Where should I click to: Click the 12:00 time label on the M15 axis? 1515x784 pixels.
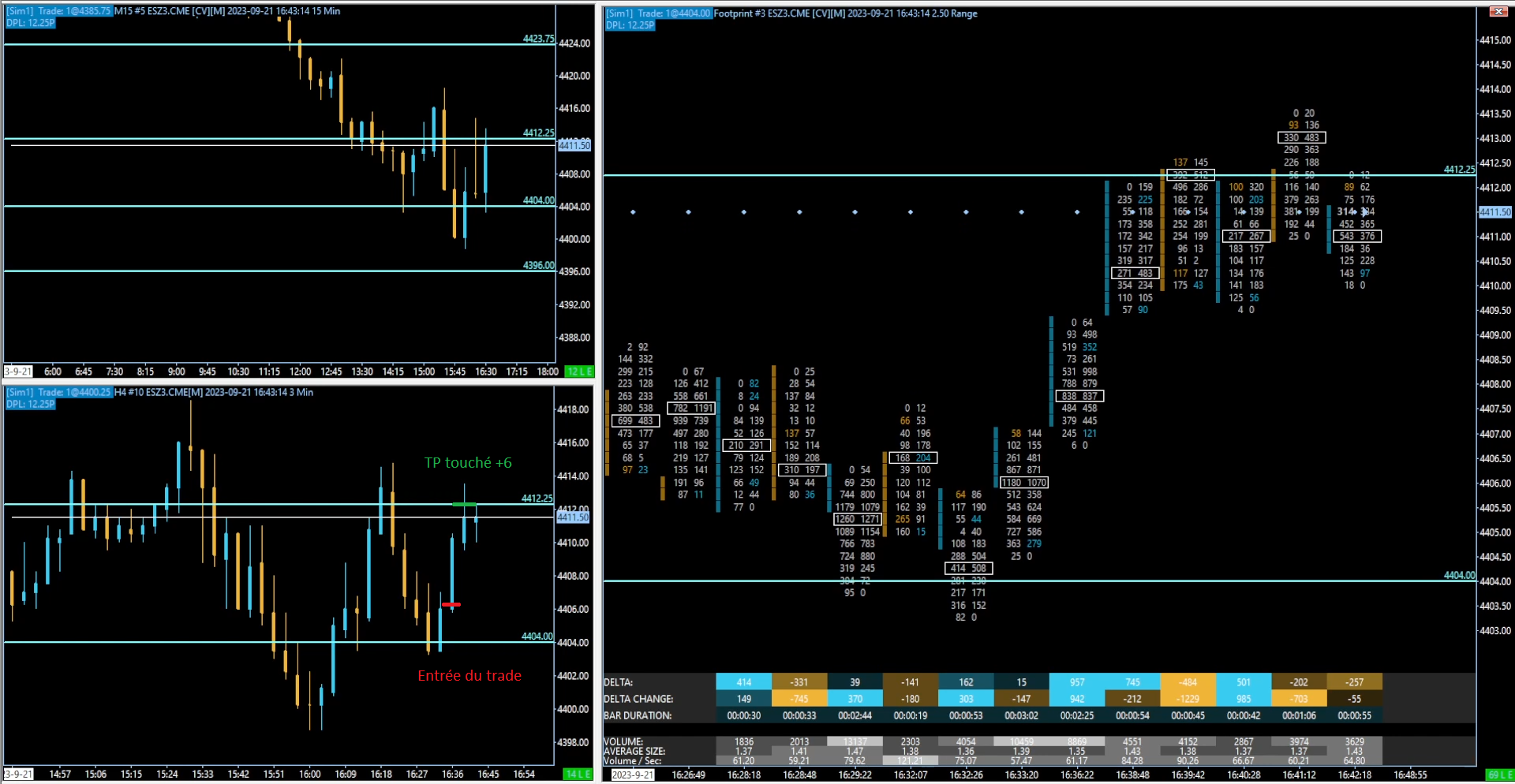pyautogui.click(x=300, y=371)
